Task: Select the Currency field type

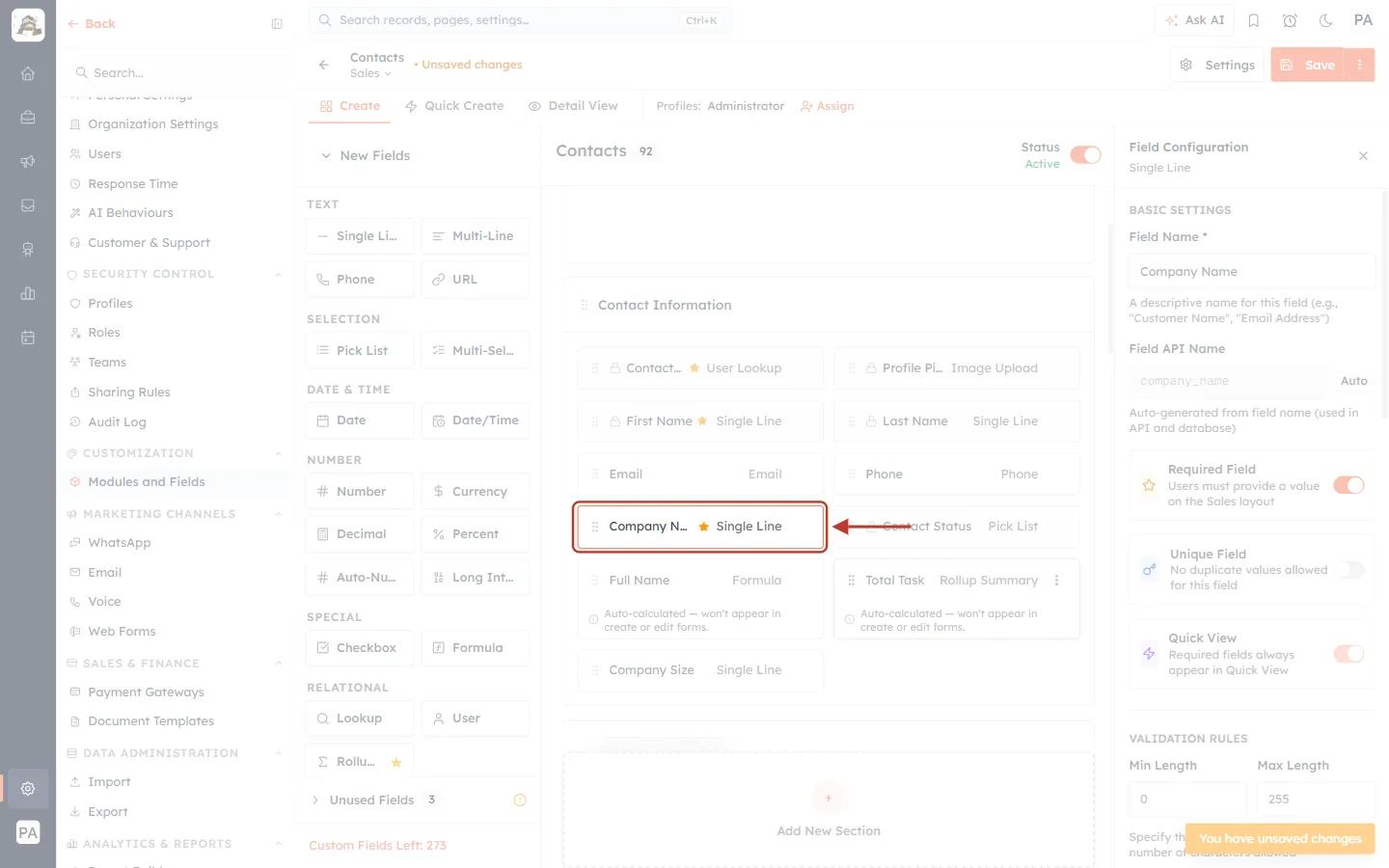Action: pyautogui.click(x=476, y=491)
